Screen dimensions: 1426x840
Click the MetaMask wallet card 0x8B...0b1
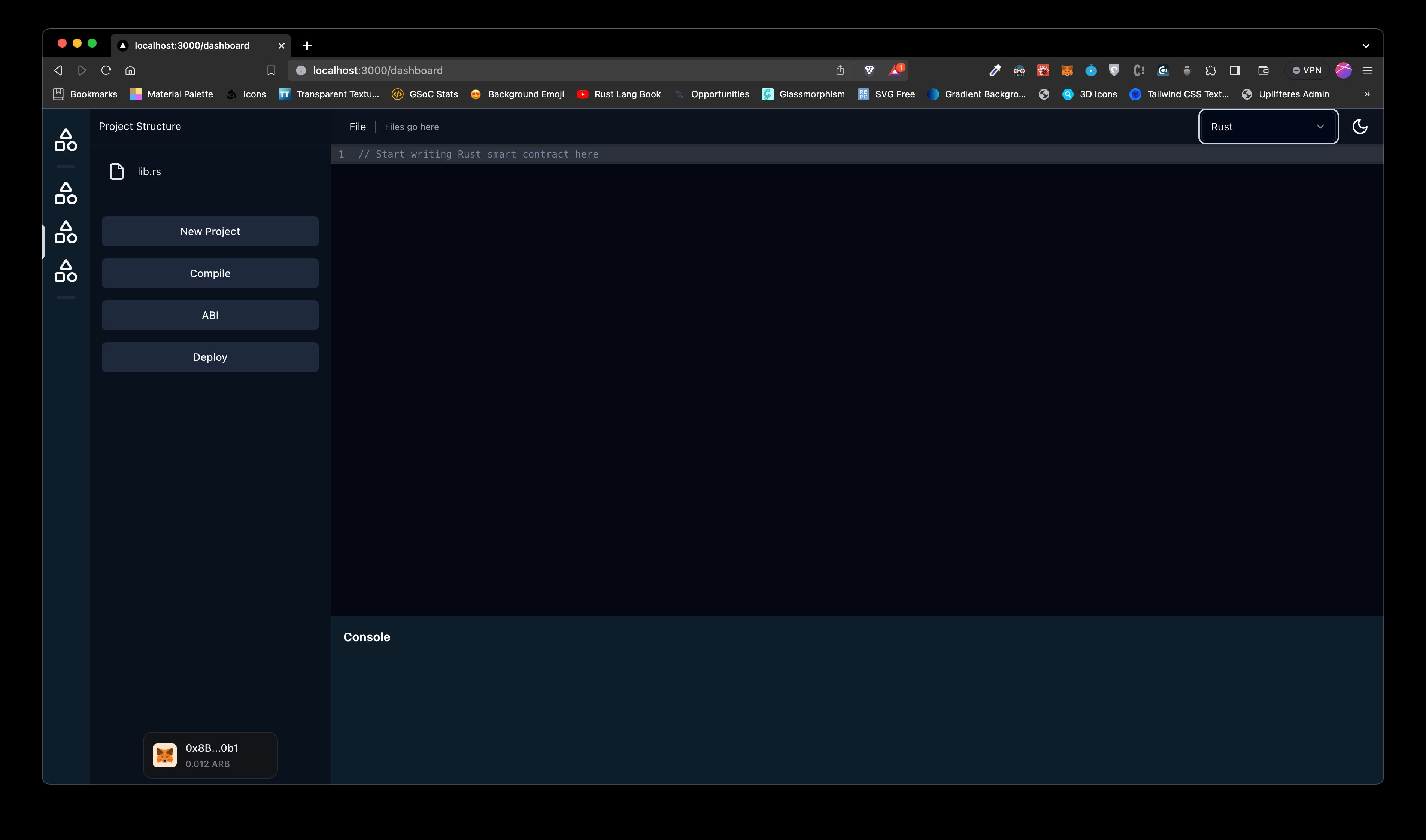(210, 755)
